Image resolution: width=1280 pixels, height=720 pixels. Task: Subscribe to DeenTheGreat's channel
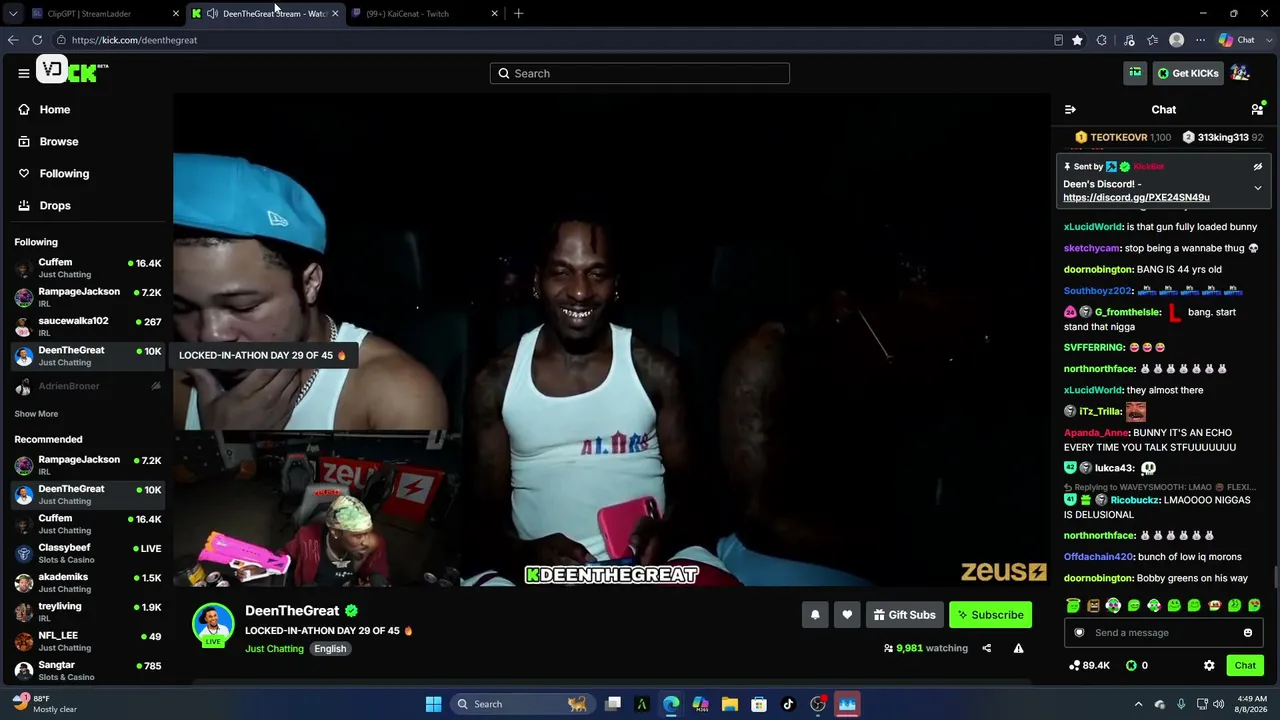tap(990, 615)
